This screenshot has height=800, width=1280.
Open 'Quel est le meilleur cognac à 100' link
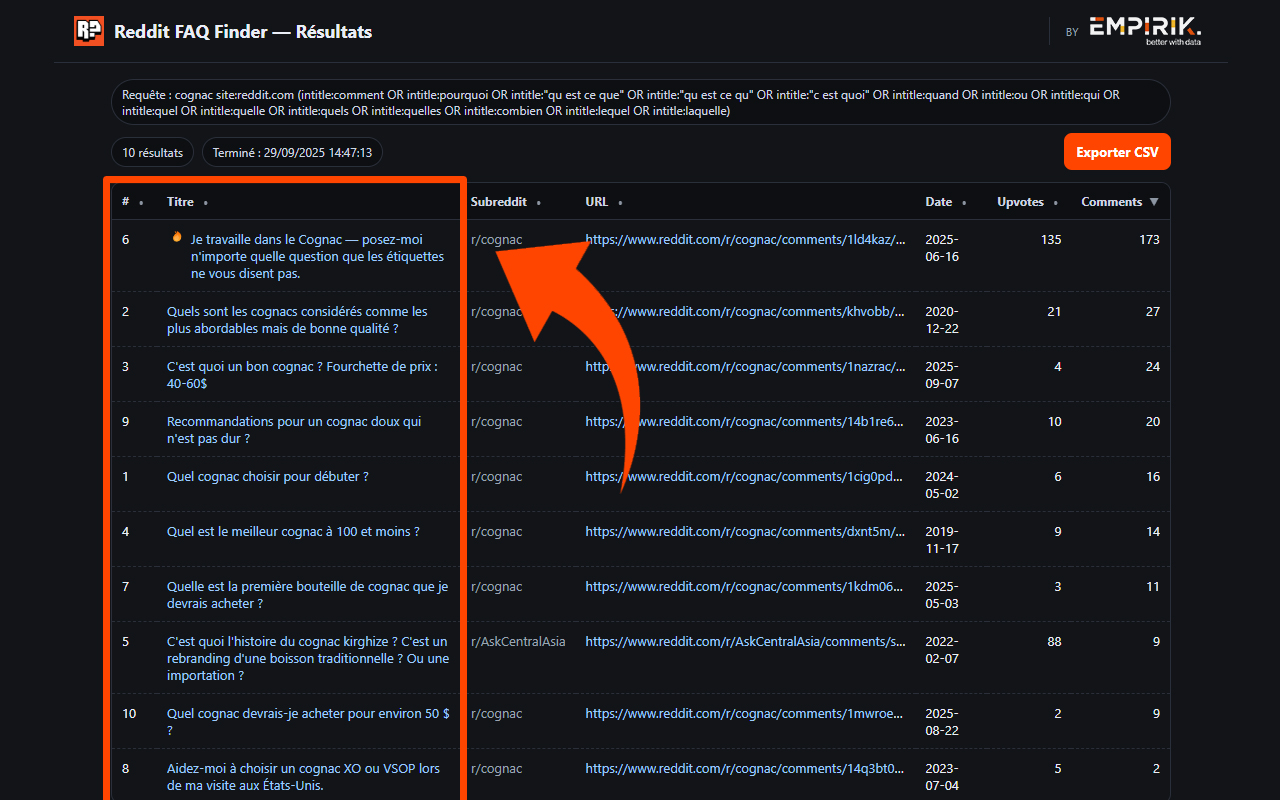coord(293,532)
